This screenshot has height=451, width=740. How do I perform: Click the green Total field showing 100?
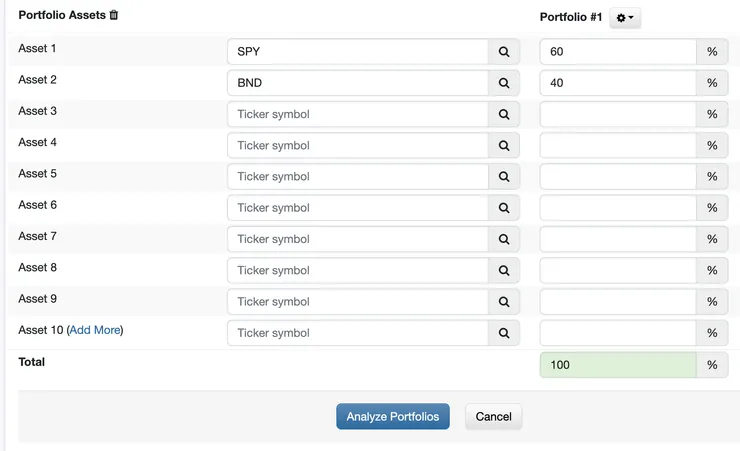pyautogui.click(x=618, y=365)
